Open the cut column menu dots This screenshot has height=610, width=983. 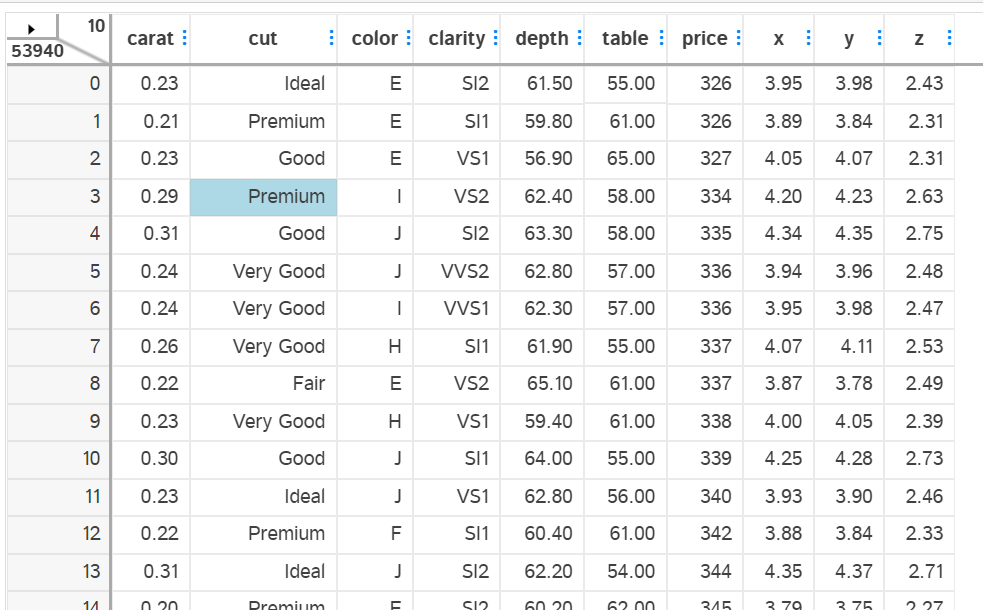click(331, 39)
